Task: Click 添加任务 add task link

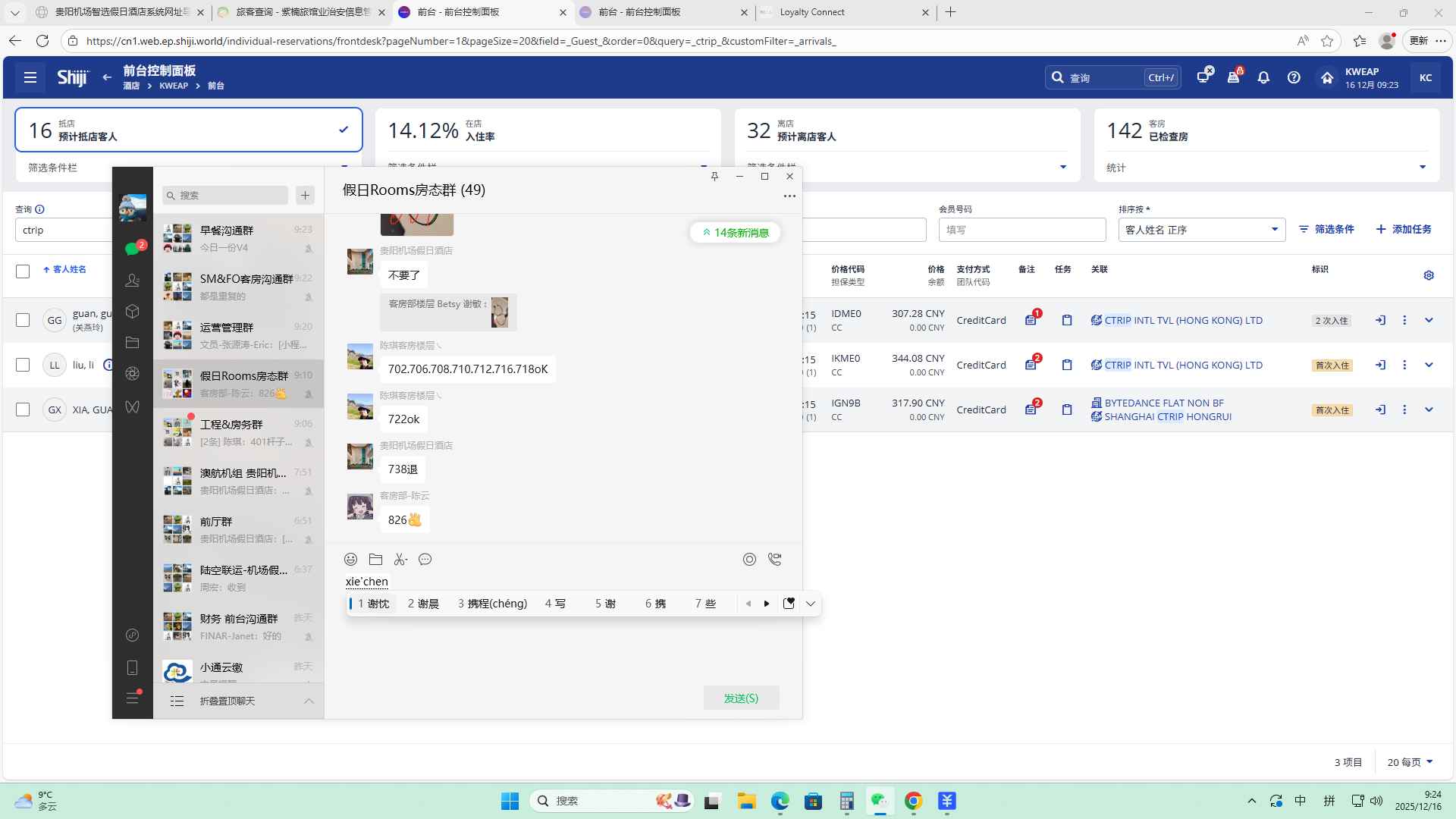Action: pyautogui.click(x=1404, y=229)
